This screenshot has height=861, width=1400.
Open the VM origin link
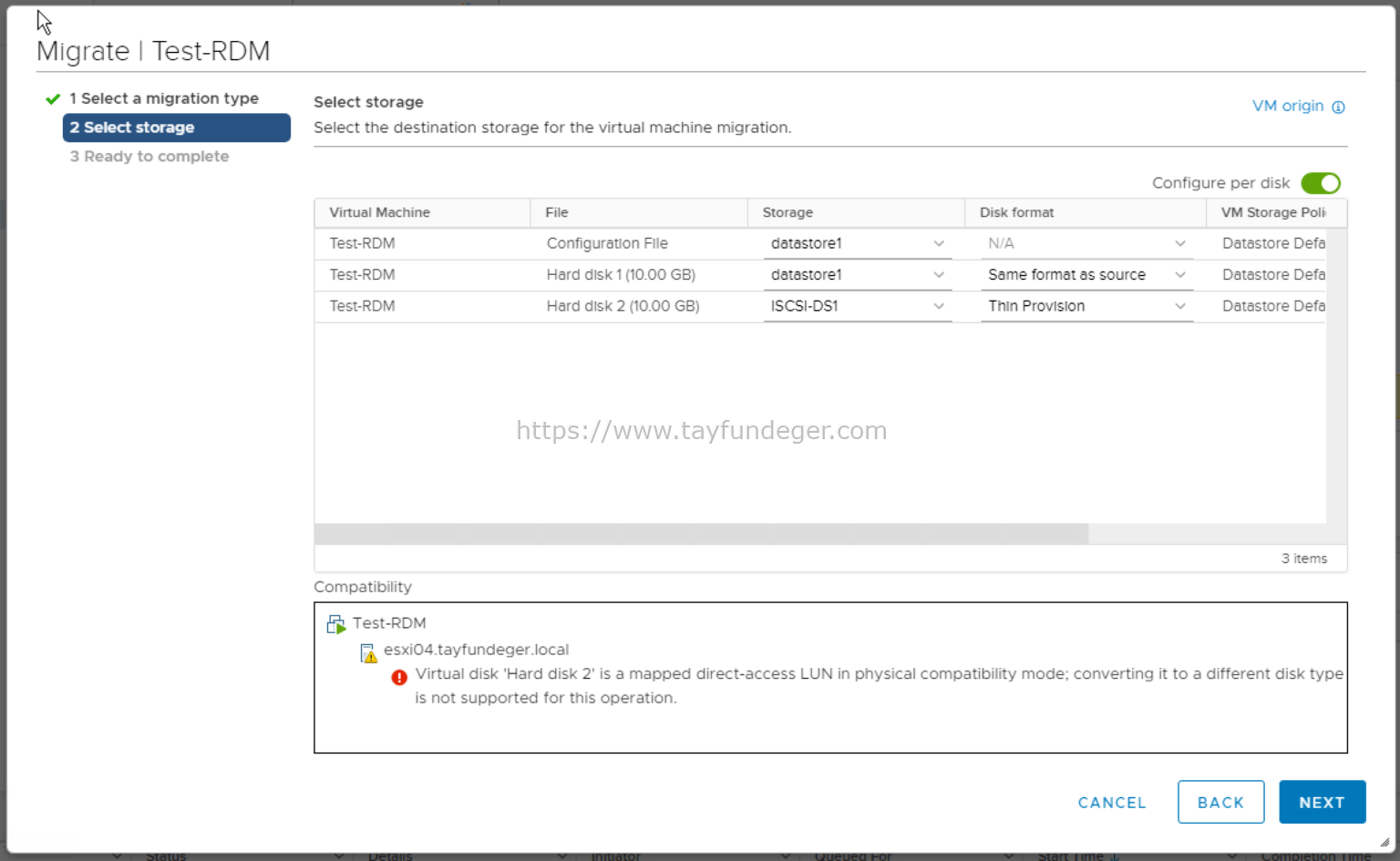[x=1287, y=106]
